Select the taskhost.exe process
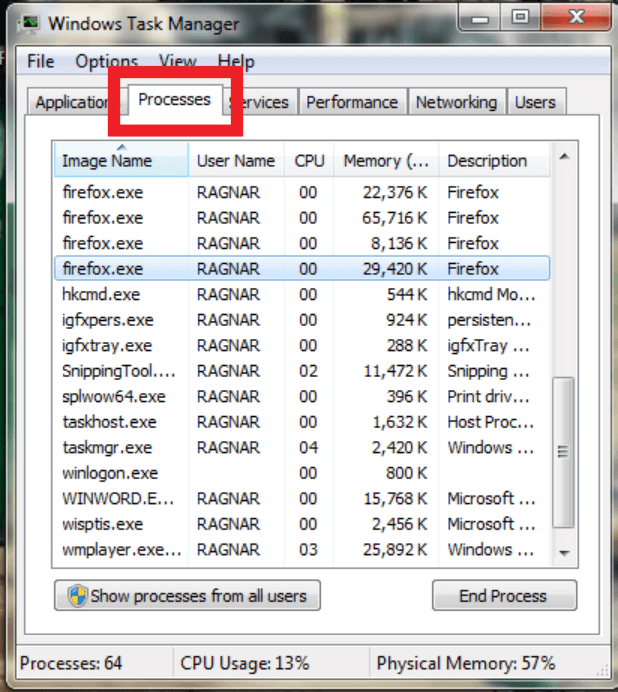618x692 pixels. coord(302,422)
